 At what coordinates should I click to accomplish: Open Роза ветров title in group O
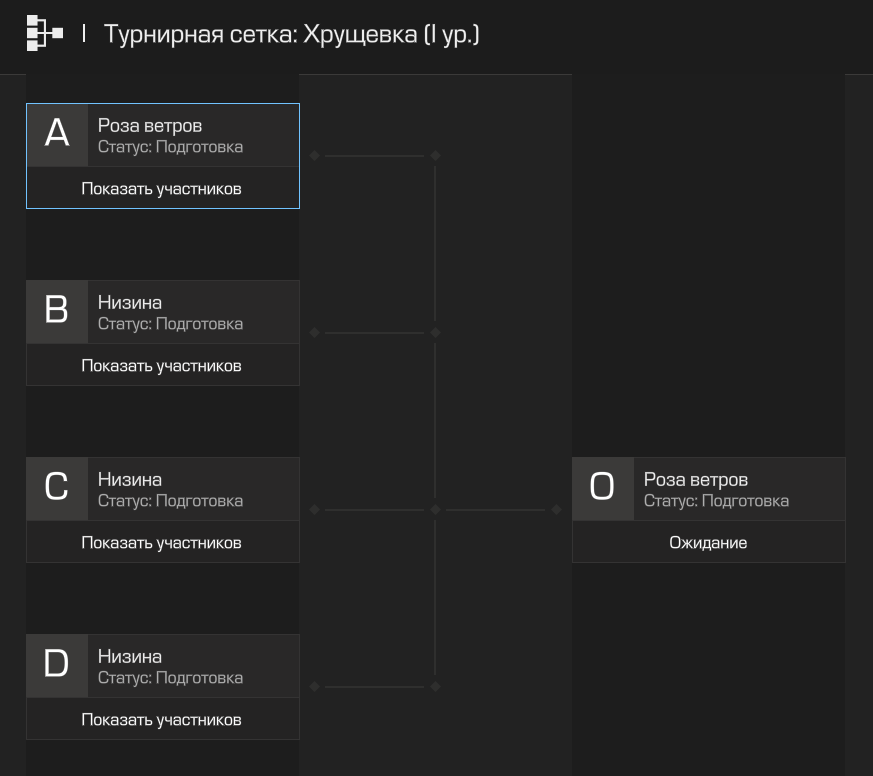[x=696, y=480]
